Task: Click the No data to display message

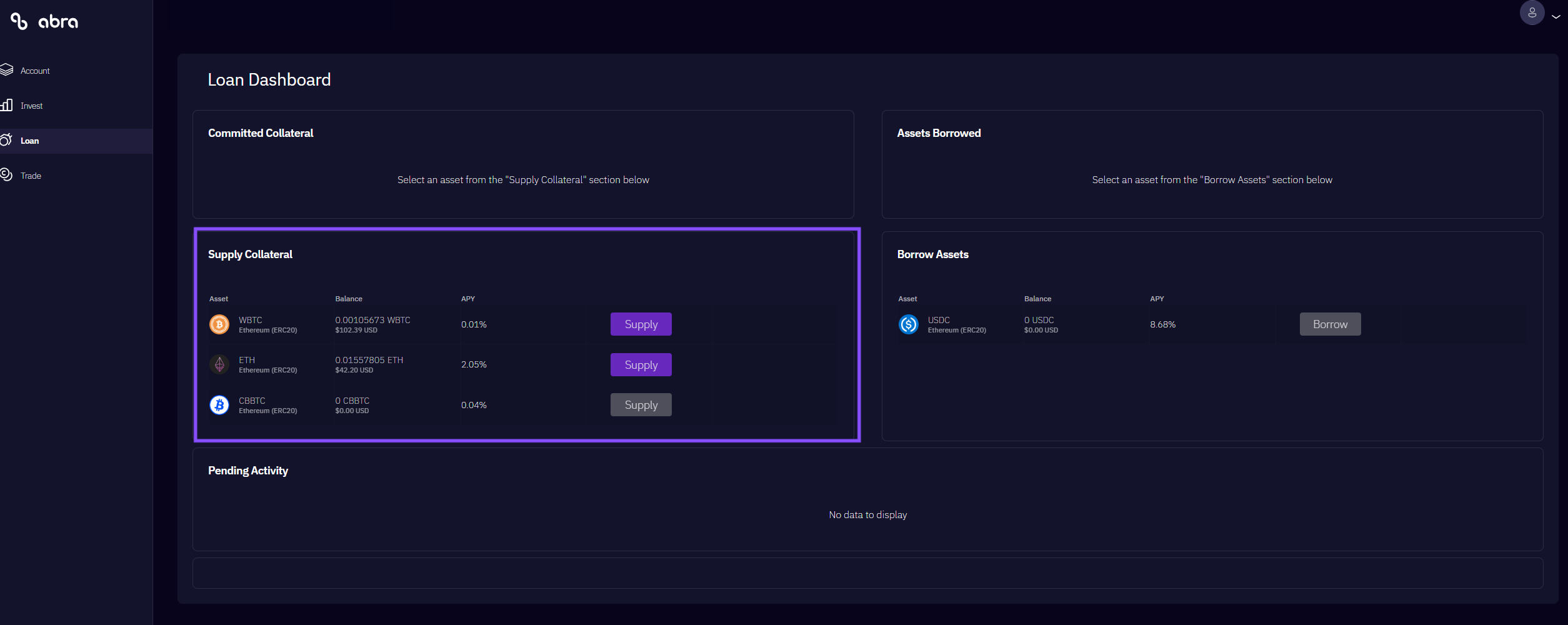Action: tap(868, 515)
